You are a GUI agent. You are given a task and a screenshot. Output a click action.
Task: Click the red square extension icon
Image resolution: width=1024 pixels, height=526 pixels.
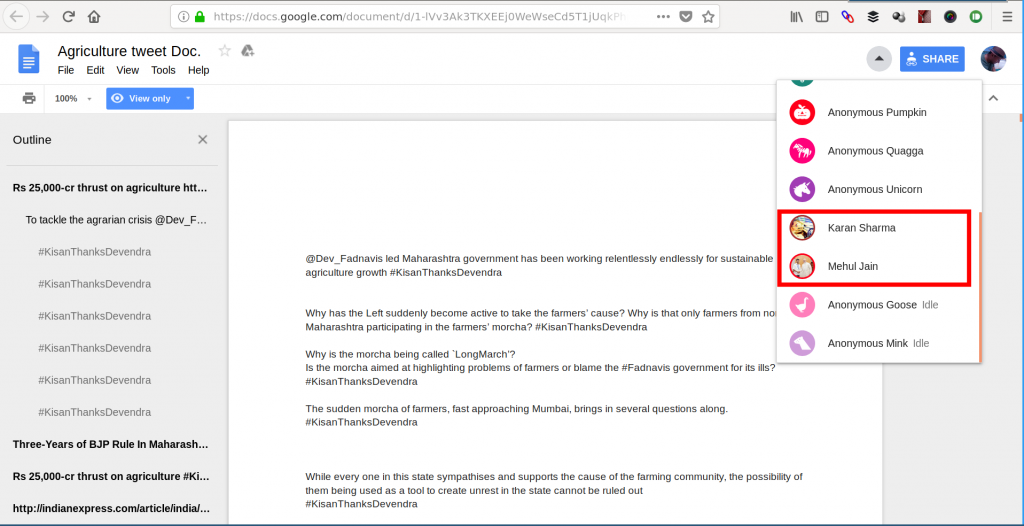pos(924,17)
